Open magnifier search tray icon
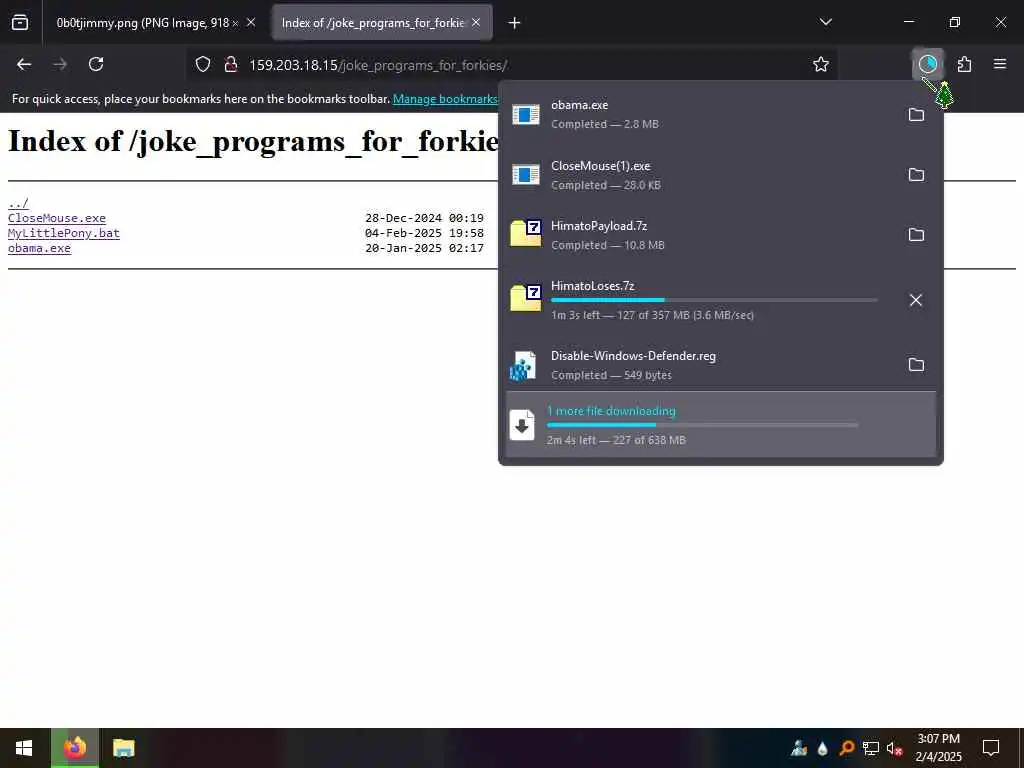This screenshot has height=768, width=1024. point(846,748)
